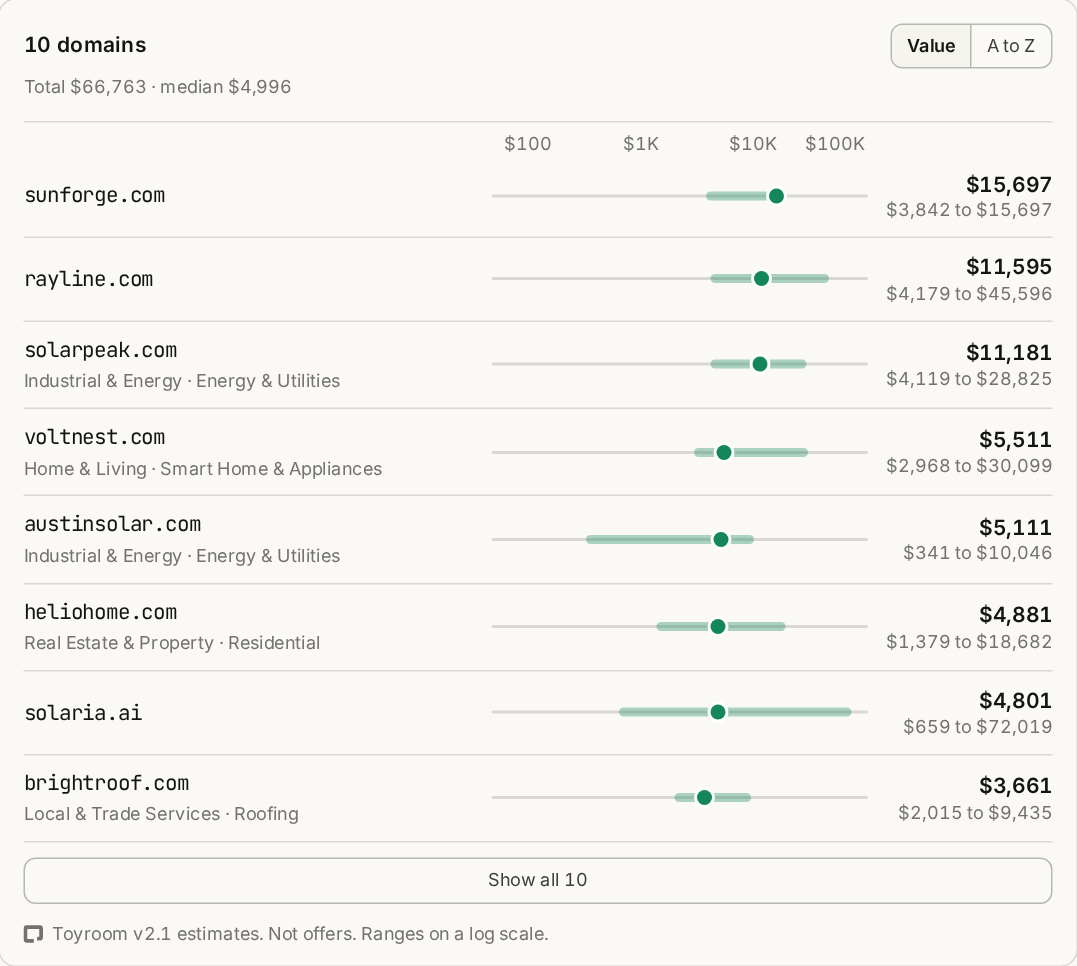This screenshot has width=1077, height=966.
Task: Click the Toyroom logo icon in footer
Action: [33, 934]
